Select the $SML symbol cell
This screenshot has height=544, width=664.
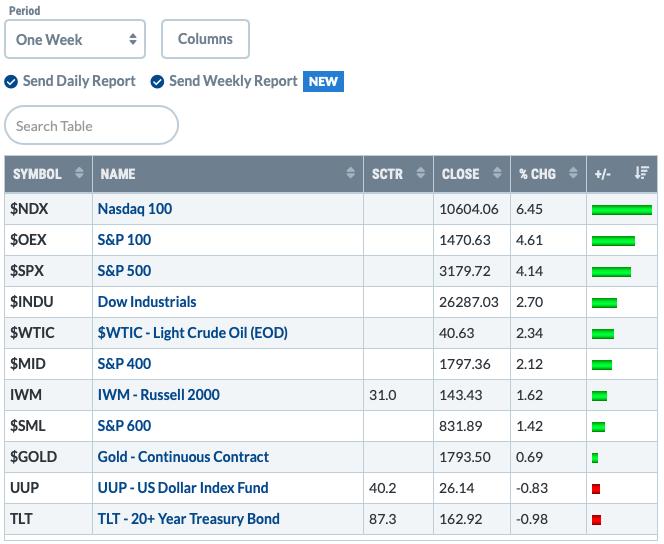48,425
